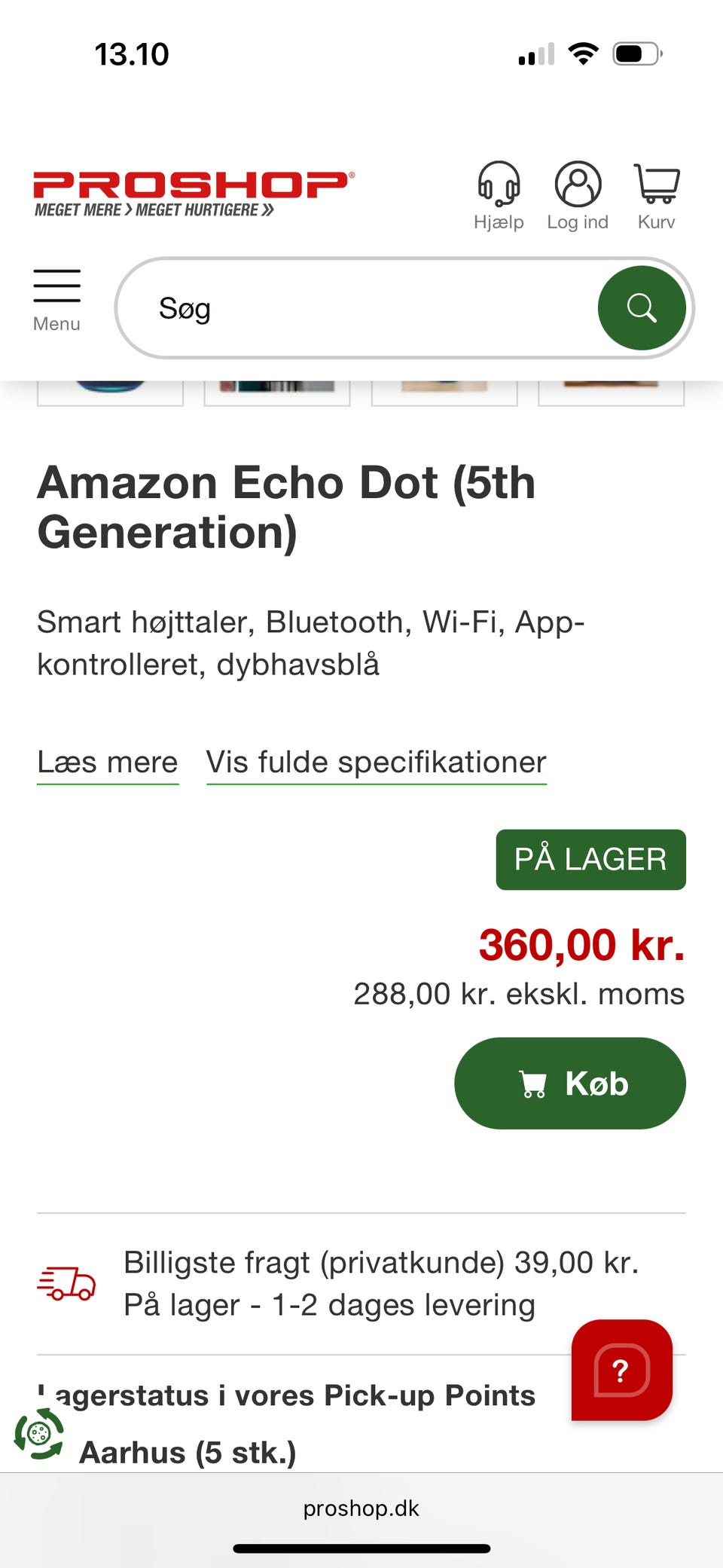Tap the PÅ LAGER stock badge
The height and width of the screenshot is (1568, 723).
[590, 860]
